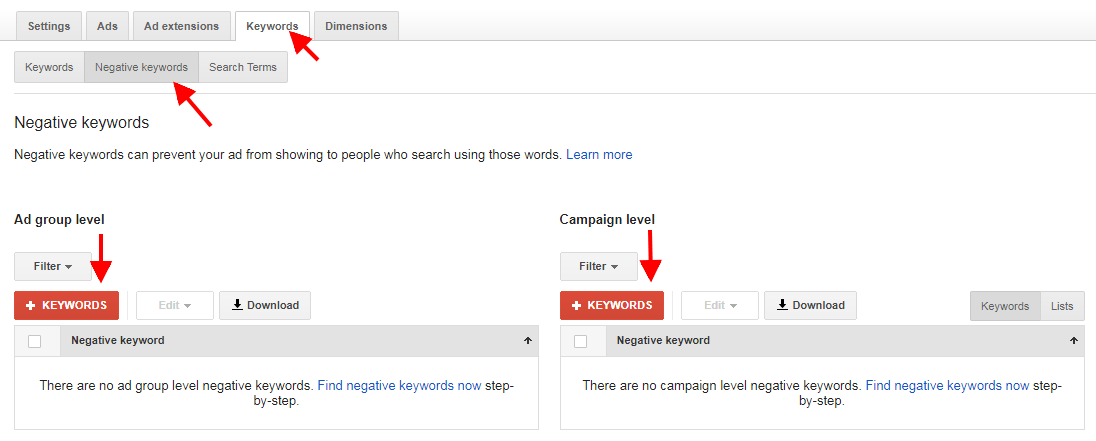Click campaign level red Keywords button
The height and width of the screenshot is (441, 1096).
coord(611,306)
